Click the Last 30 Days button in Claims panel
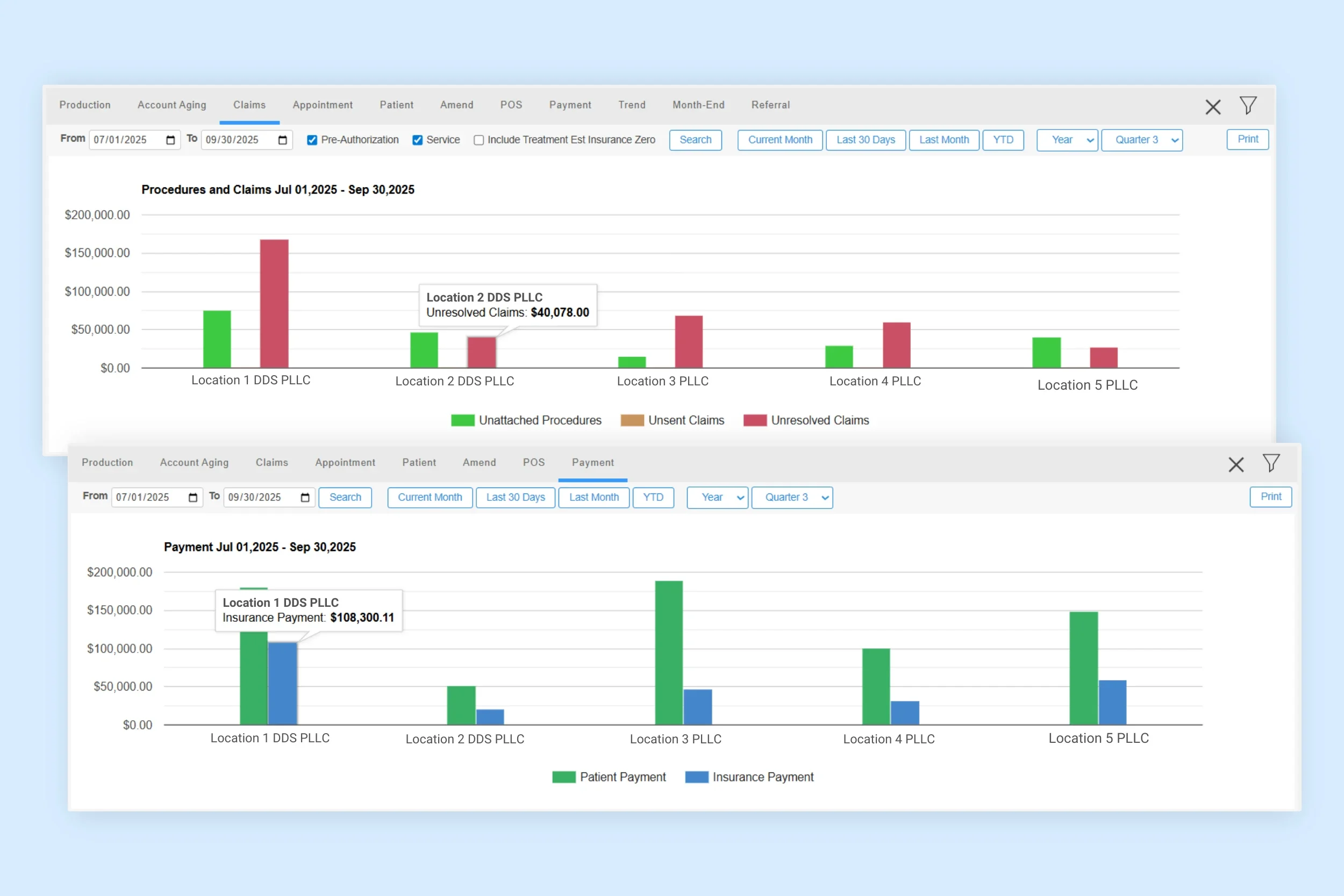The height and width of the screenshot is (896, 1344). 865,141
